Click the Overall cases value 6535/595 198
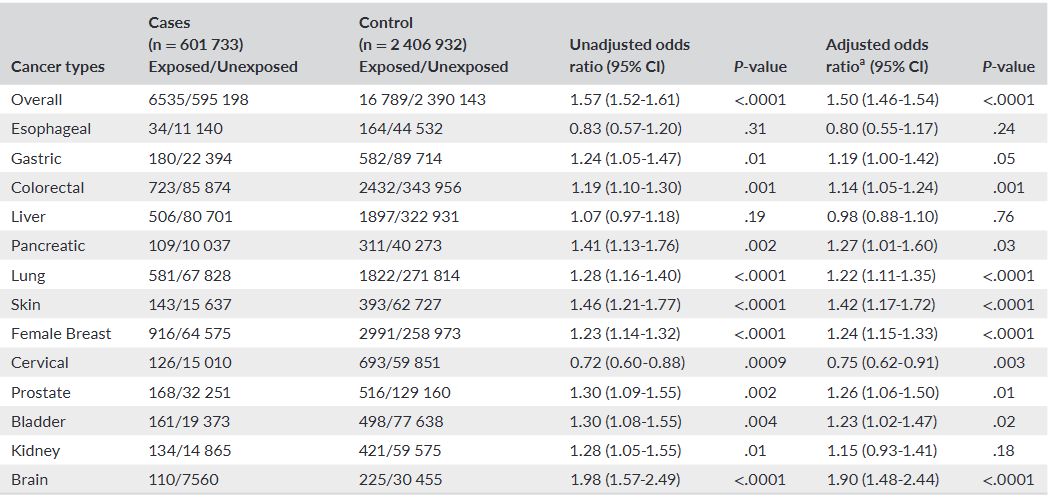 198,100
